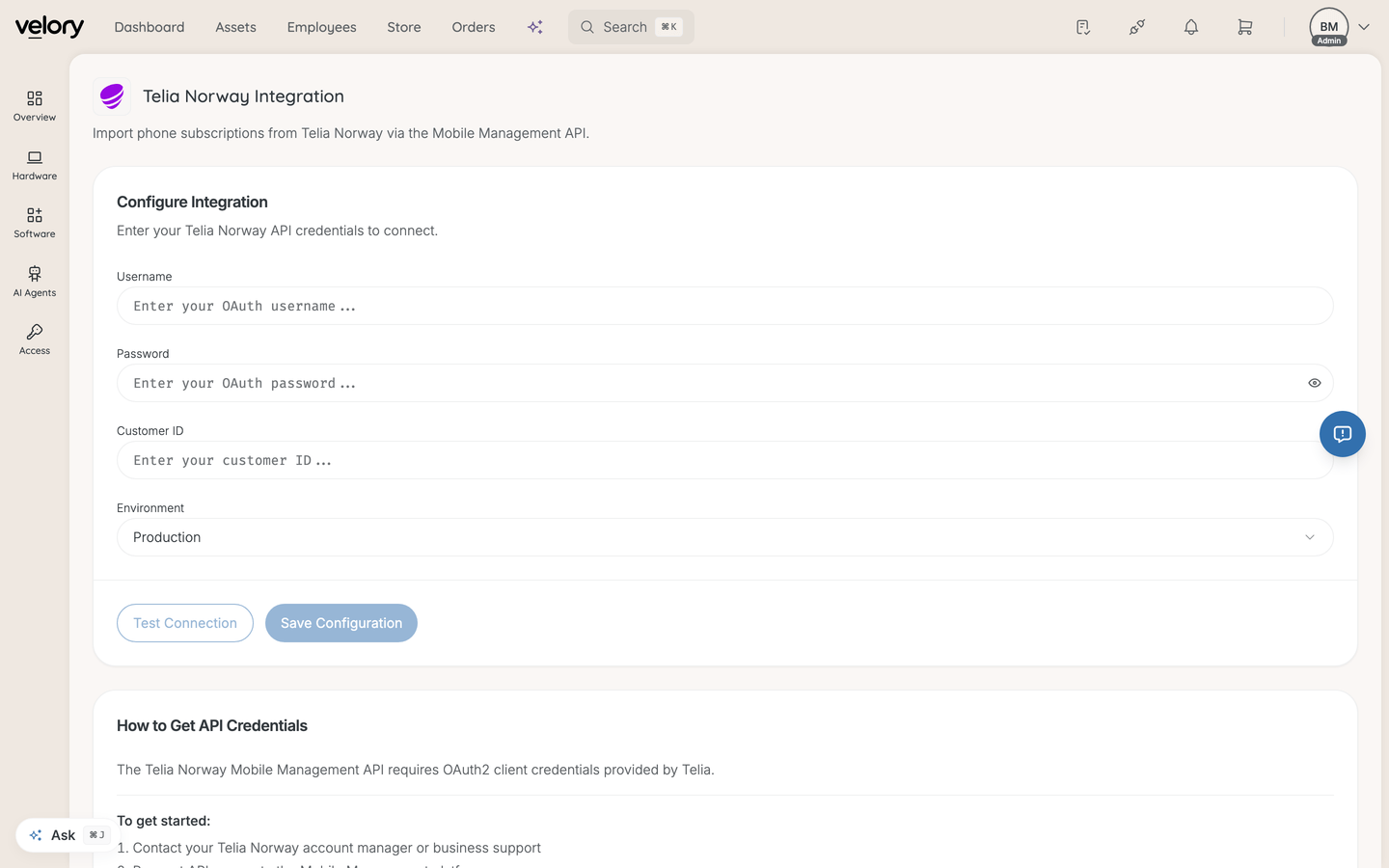
Task: Focus the Username input field
Action: coord(725,306)
